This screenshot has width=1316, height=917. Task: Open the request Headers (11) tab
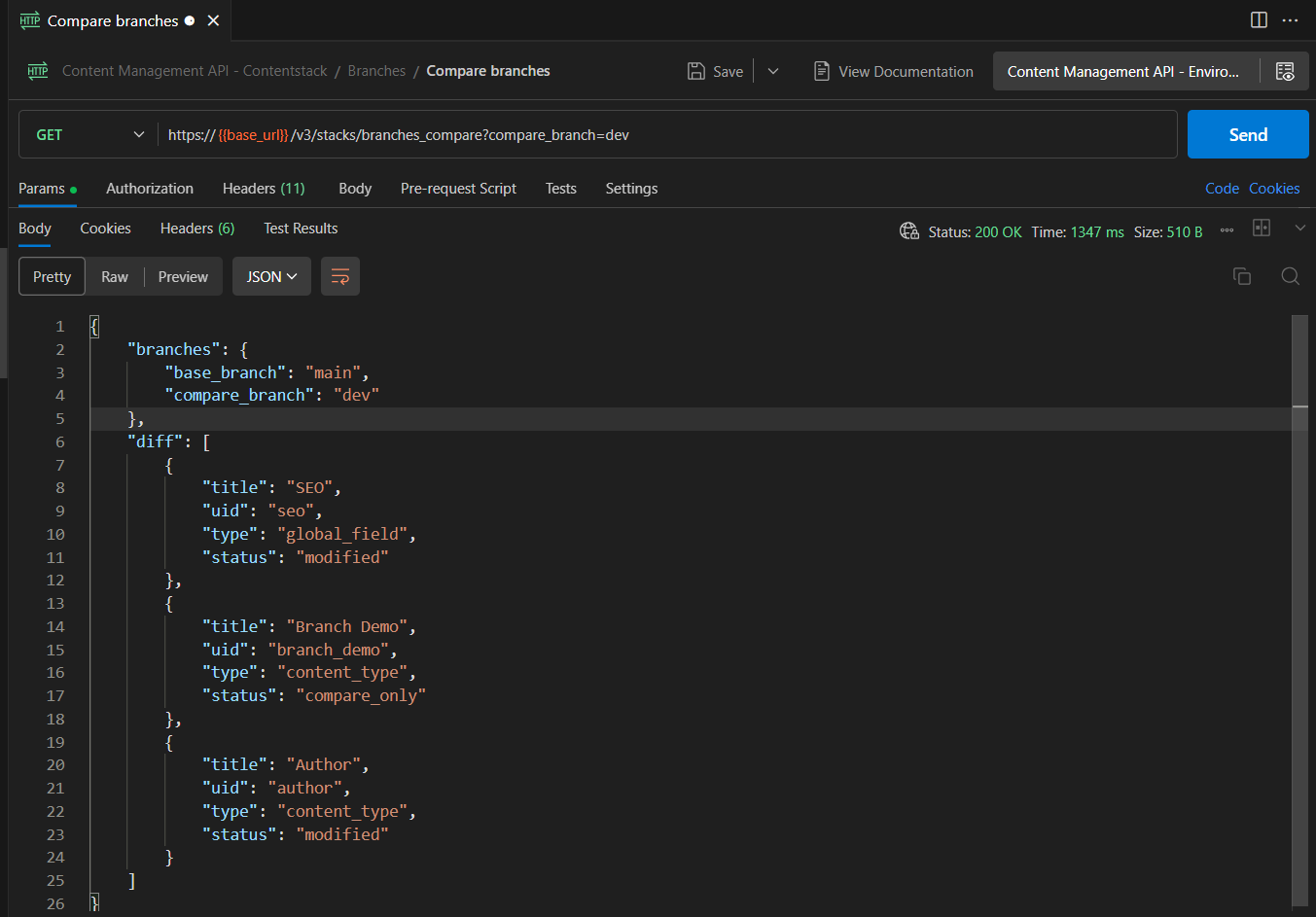tap(264, 189)
